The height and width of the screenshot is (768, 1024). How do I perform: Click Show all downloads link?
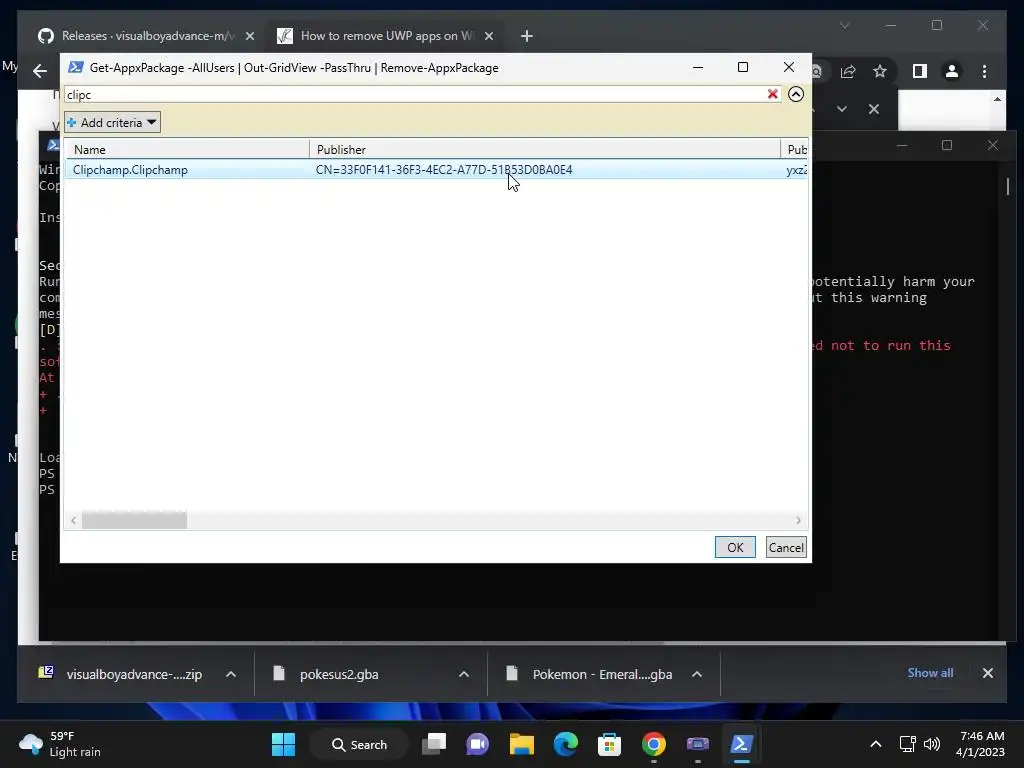[x=930, y=673]
